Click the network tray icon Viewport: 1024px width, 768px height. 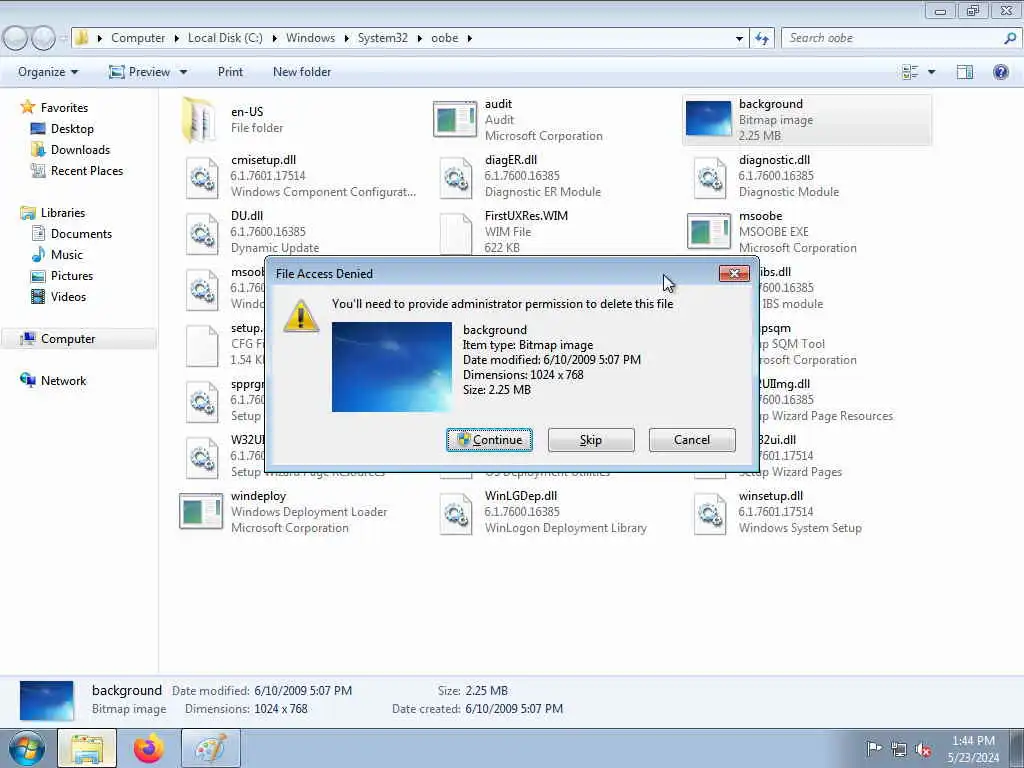(x=899, y=749)
